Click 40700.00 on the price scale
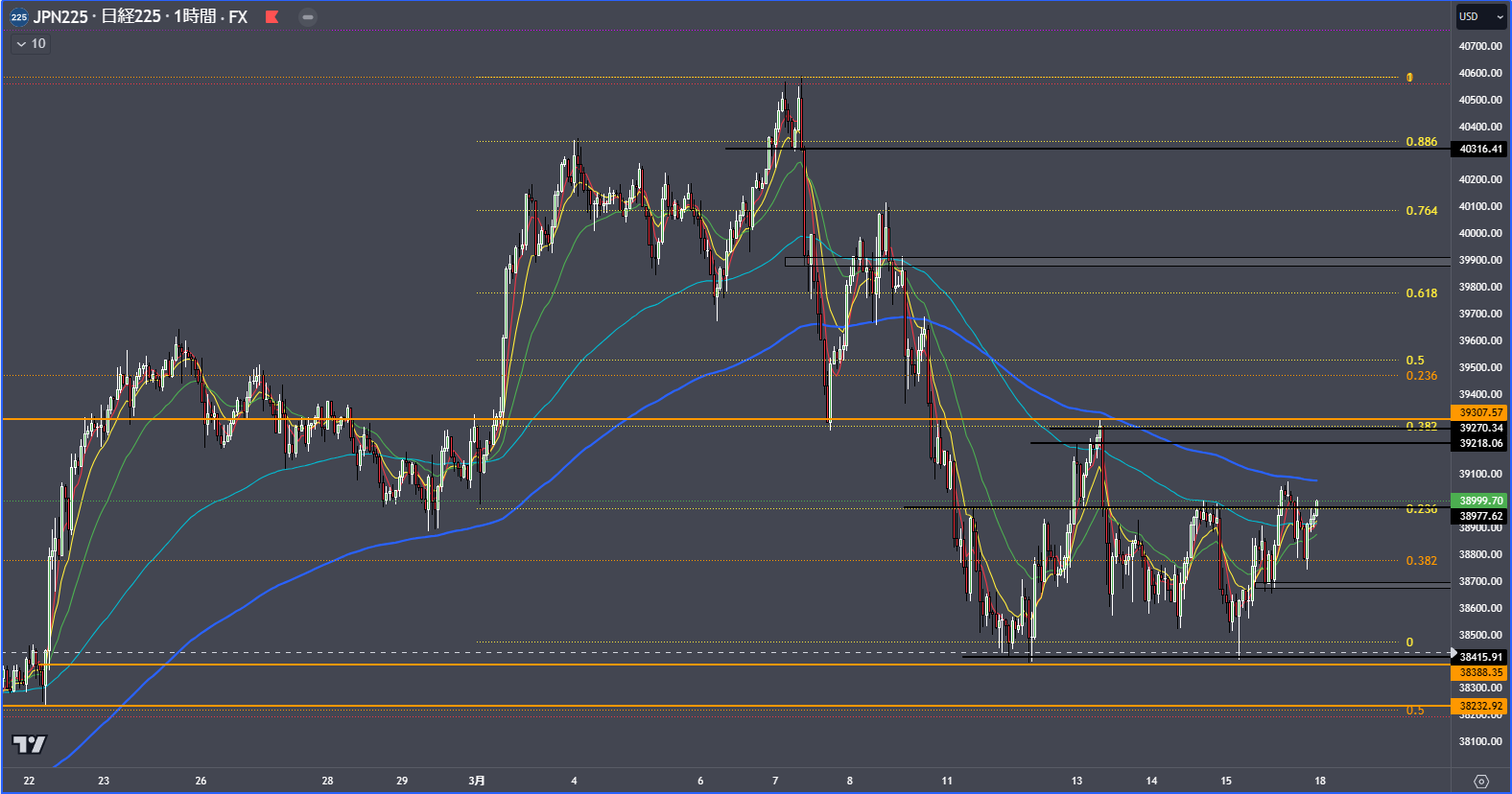Viewport: 1512px width, 794px height. coord(1480,46)
